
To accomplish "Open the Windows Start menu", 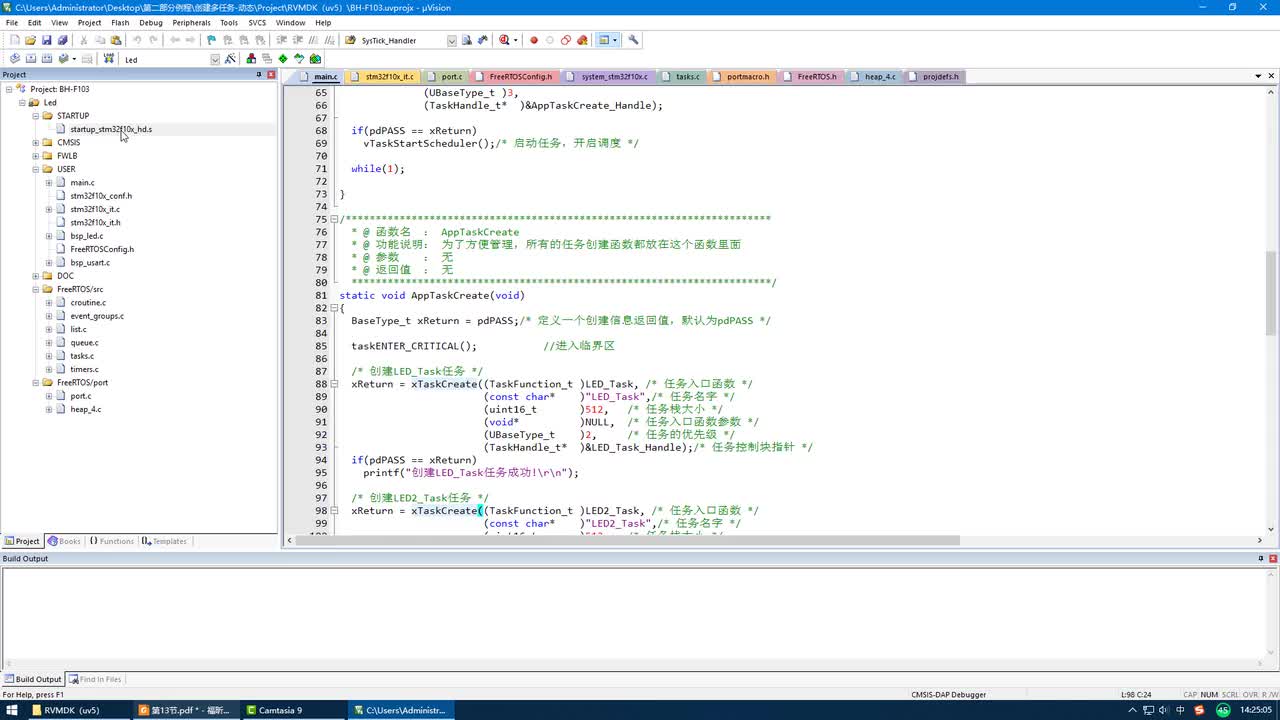I will [13, 710].
